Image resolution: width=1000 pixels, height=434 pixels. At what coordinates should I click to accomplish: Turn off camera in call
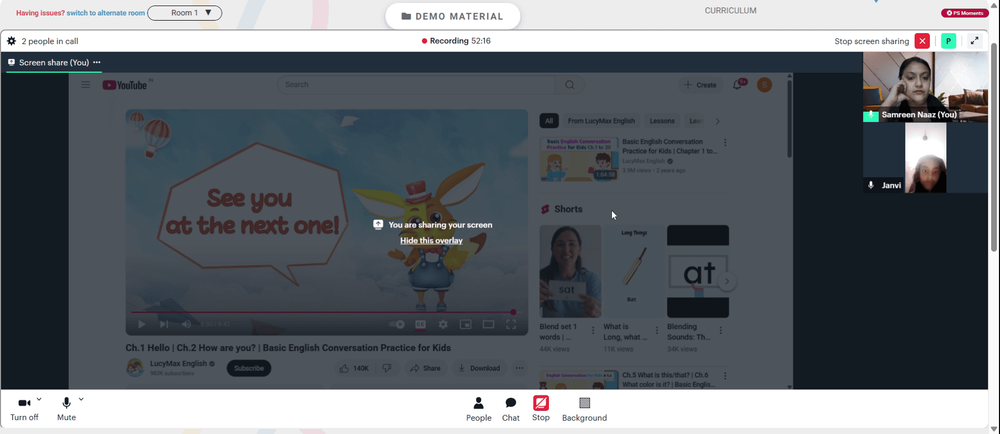(x=24, y=409)
